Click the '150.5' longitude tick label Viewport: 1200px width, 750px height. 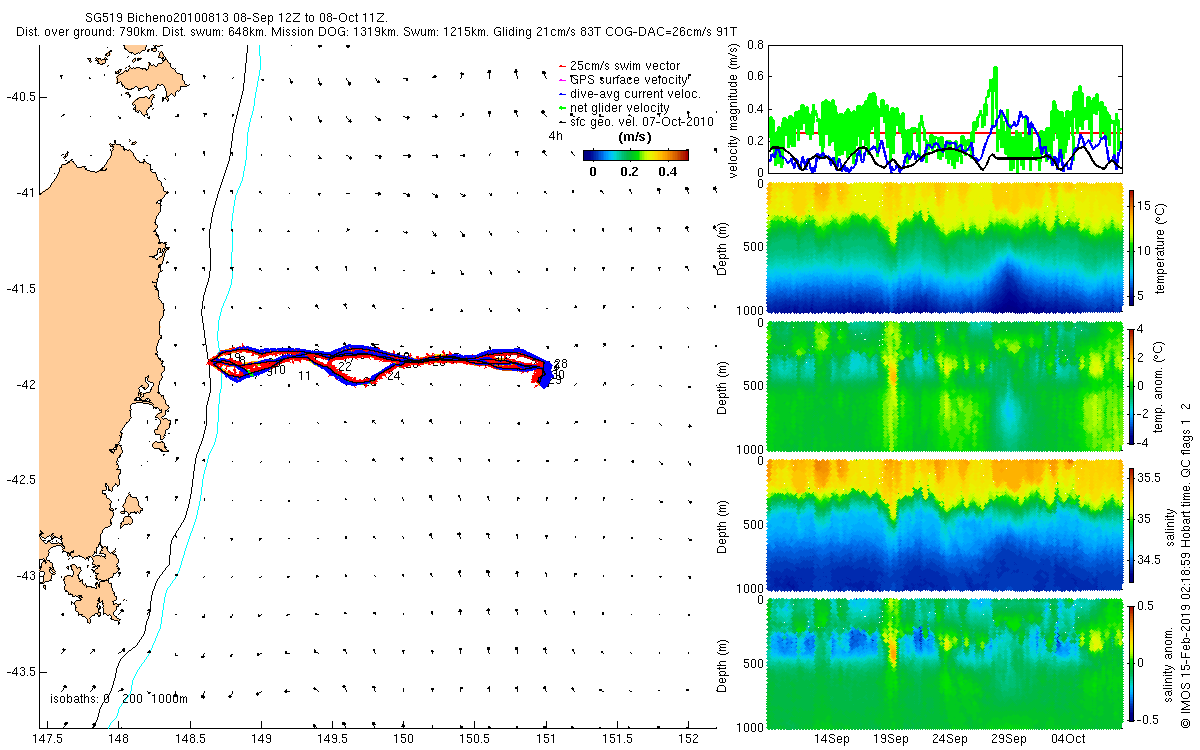point(475,739)
